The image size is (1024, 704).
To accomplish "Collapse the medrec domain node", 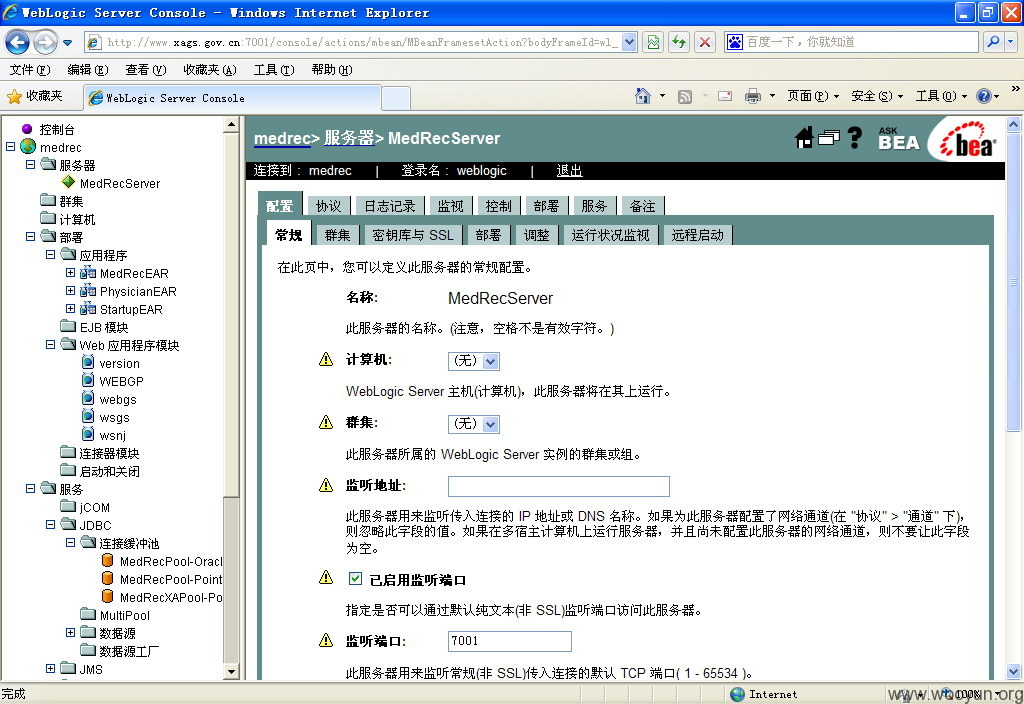I will click(10, 147).
